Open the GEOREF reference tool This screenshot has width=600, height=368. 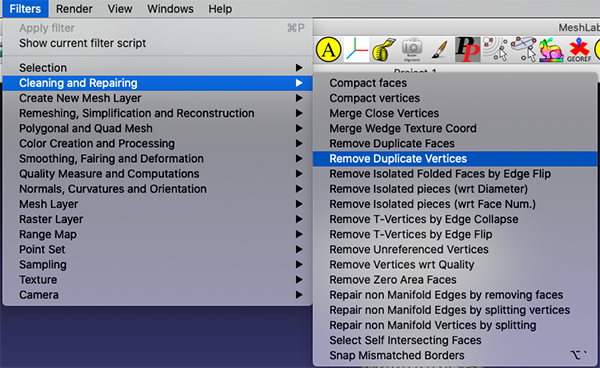click(x=579, y=50)
